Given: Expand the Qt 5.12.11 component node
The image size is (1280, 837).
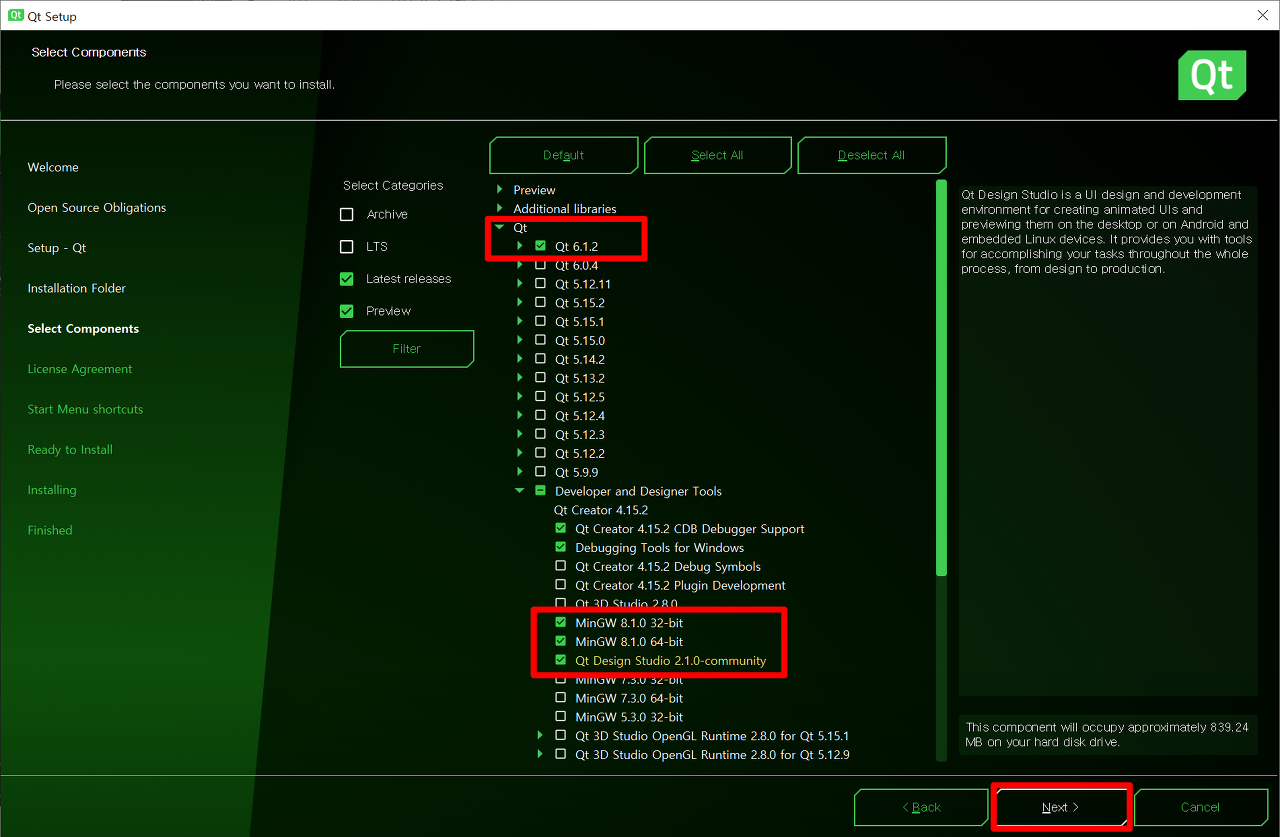Looking at the screenshot, I should [520, 284].
